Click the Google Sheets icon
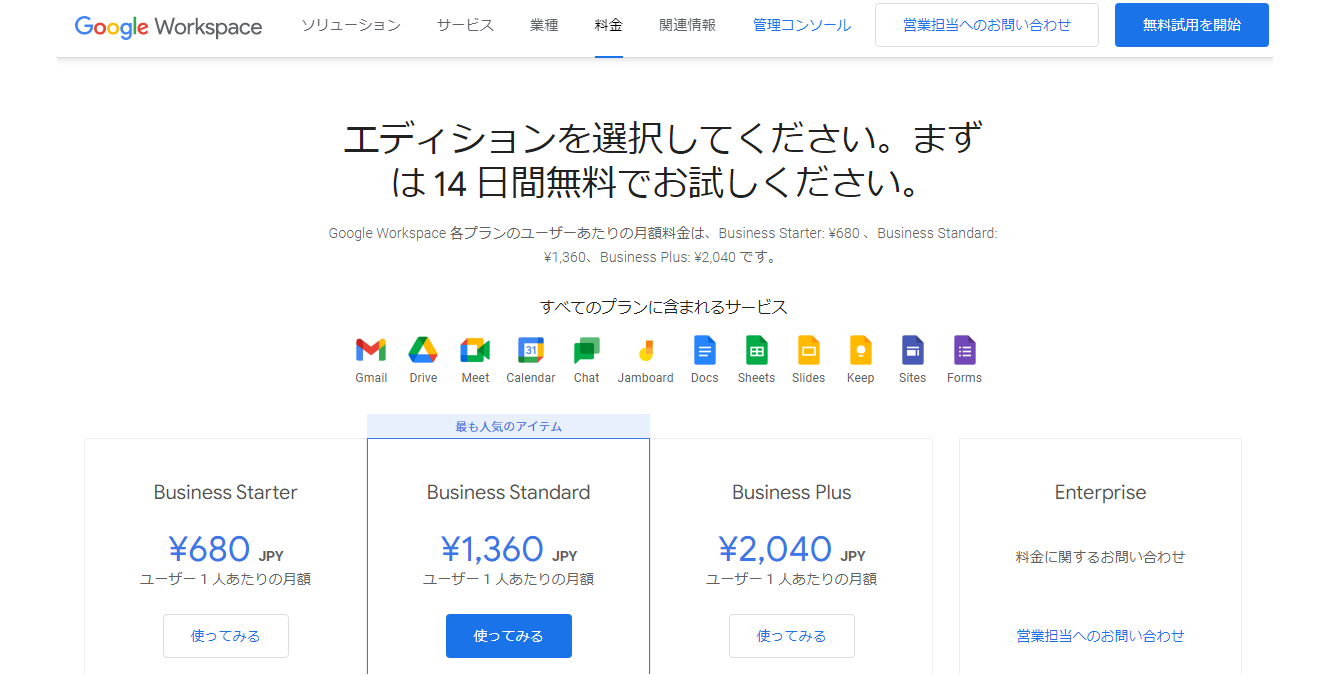Image resolution: width=1344 pixels, height=676 pixels. click(756, 350)
